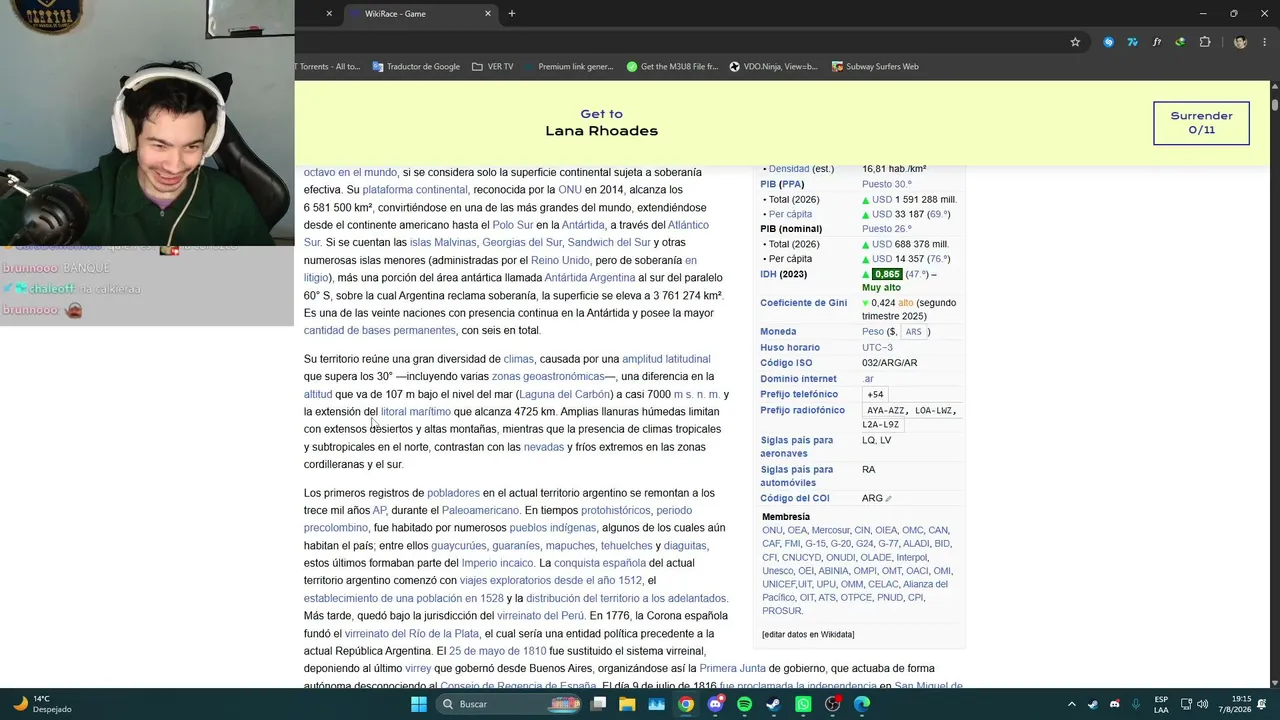This screenshot has height=720, width=1280.
Task: Open the Windows Start menu
Action: [x=419, y=704]
